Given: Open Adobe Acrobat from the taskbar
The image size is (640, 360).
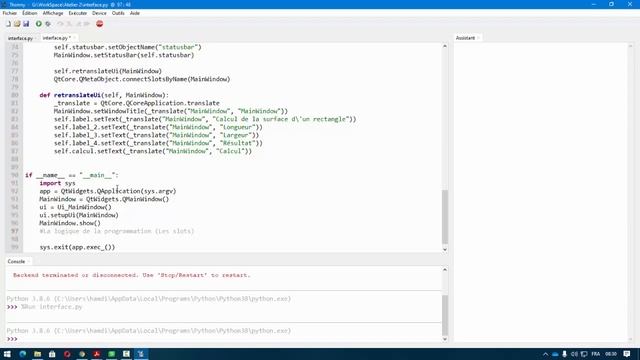Looking at the screenshot, I should [97, 354].
